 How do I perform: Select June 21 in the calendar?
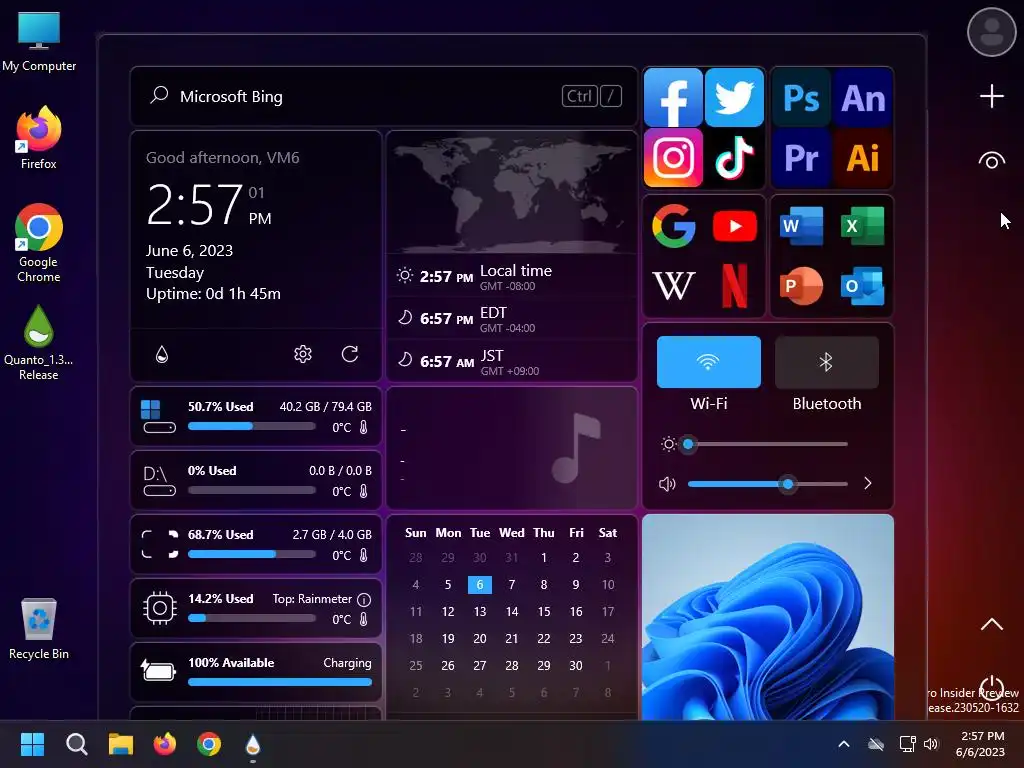pos(511,639)
